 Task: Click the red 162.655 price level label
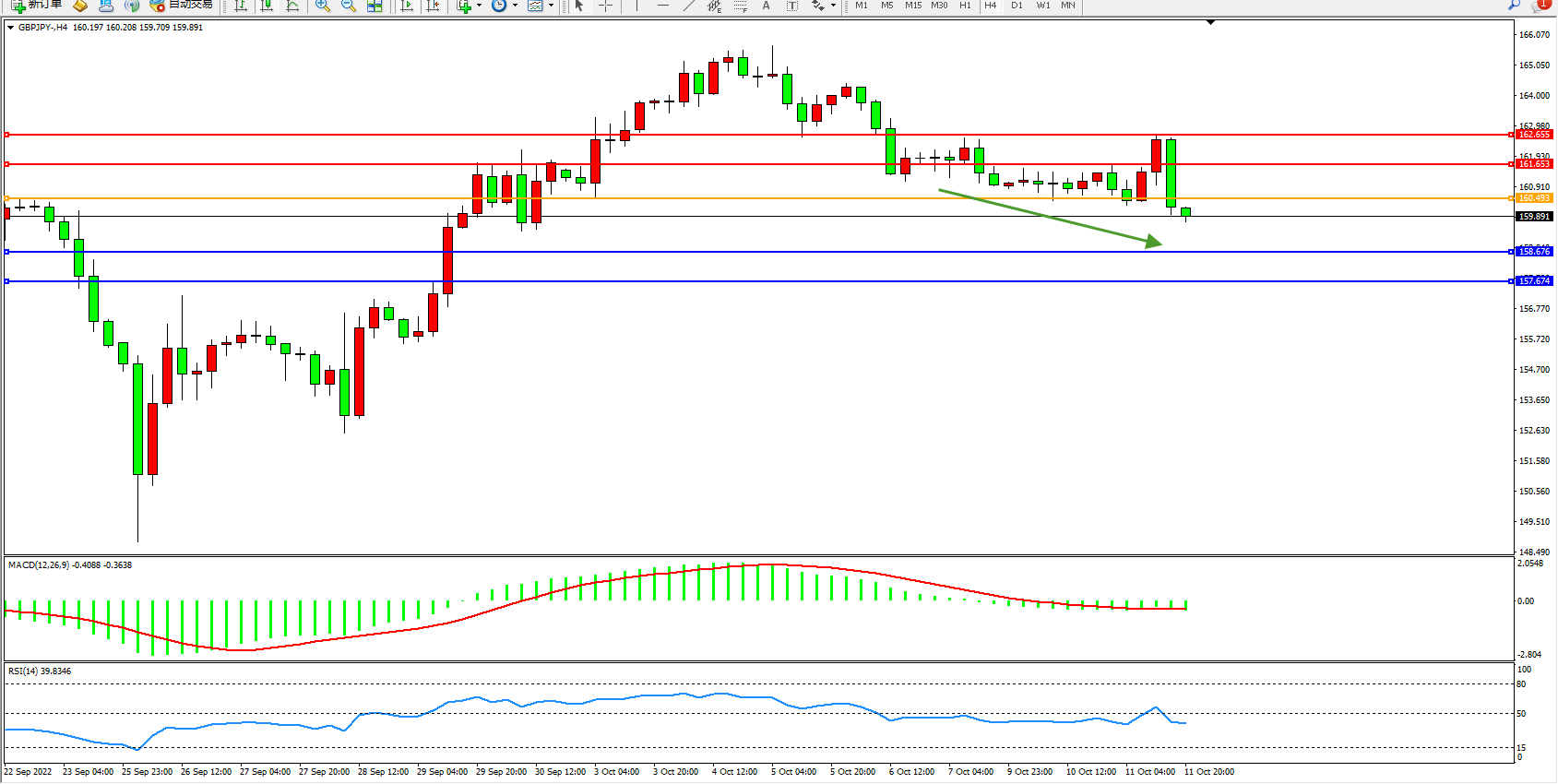pyautogui.click(x=1534, y=135)
